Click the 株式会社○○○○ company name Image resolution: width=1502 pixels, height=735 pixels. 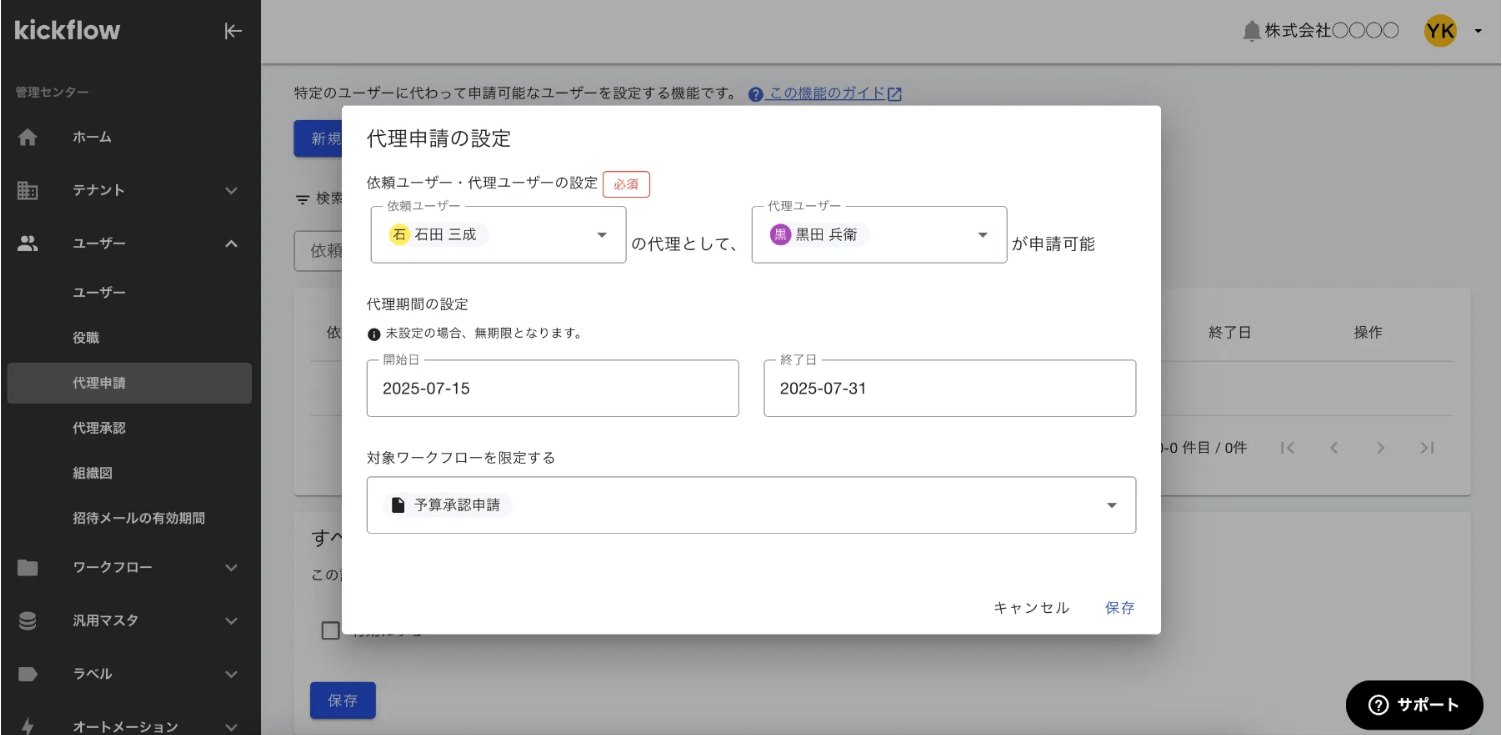[1331, 32]
